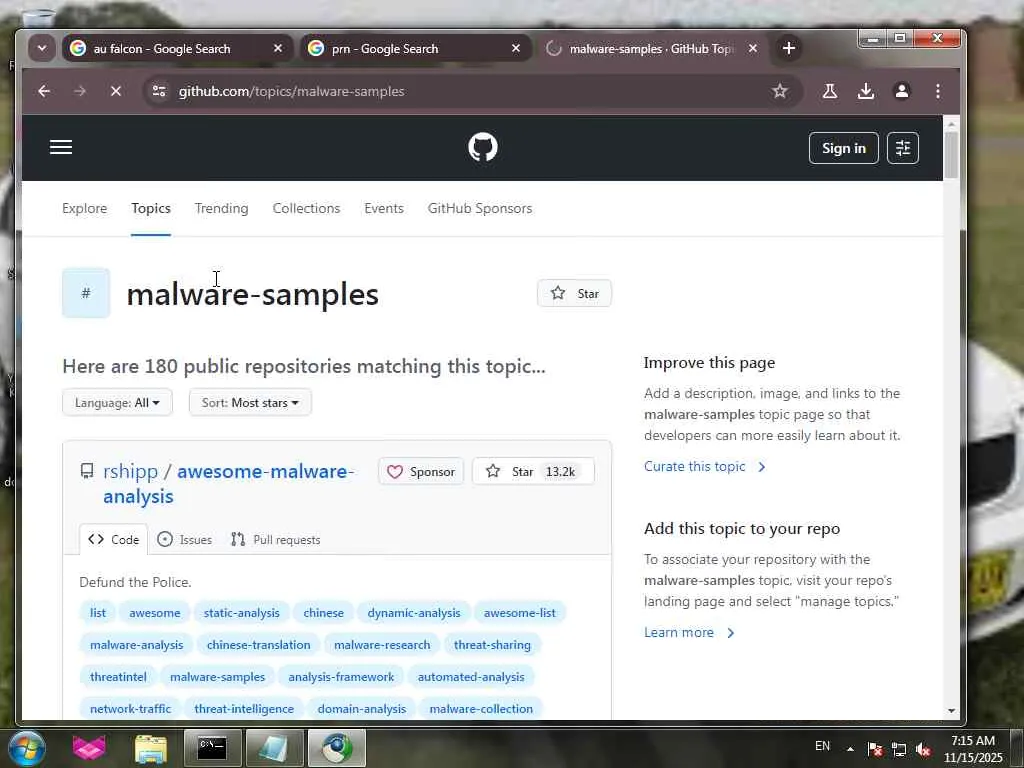Click the 'analysis-framework' topic tag

(x=341, y=677)
